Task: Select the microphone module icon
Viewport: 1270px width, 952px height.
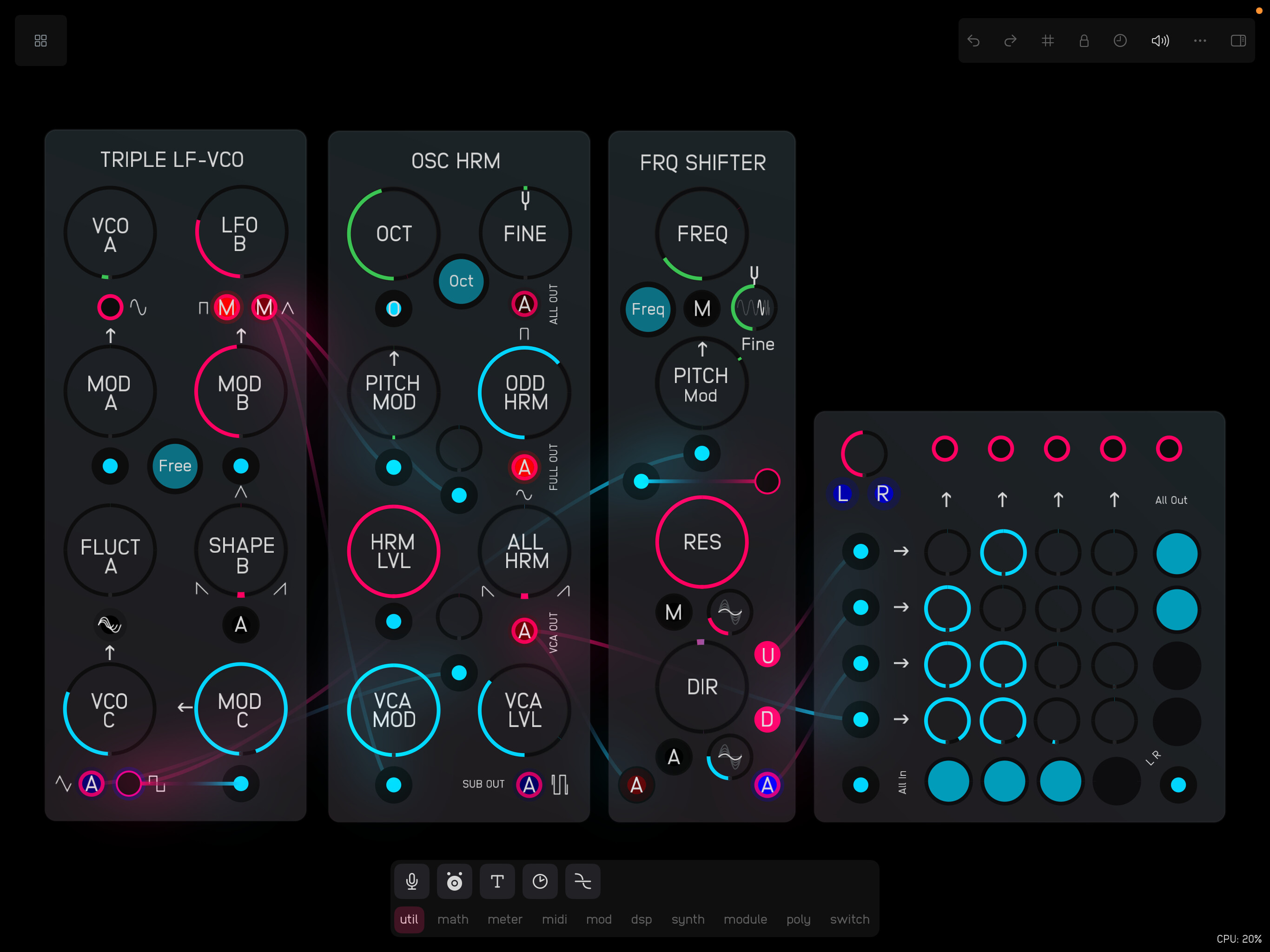Action: click(x=412, y=881)
